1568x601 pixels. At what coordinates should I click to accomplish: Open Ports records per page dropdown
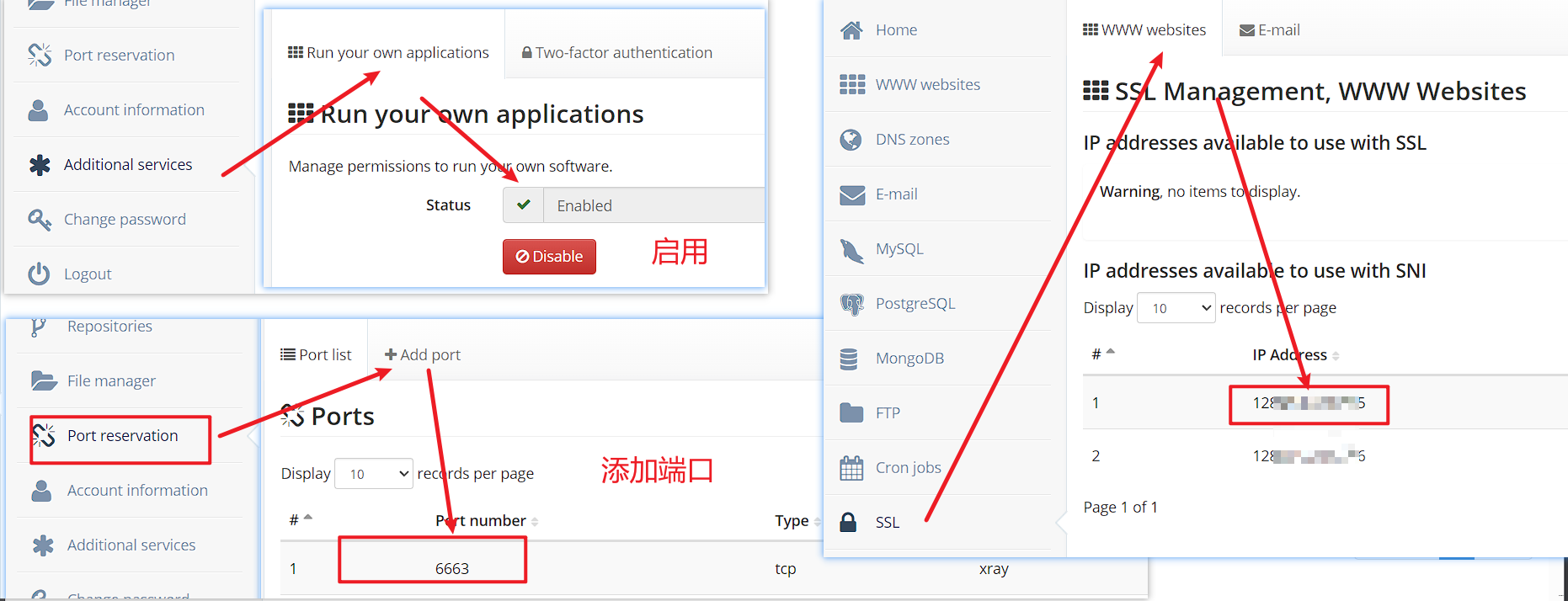[x=374, y=474]
